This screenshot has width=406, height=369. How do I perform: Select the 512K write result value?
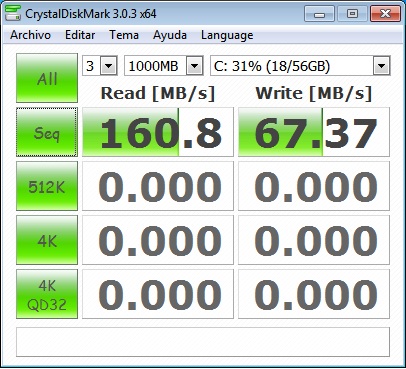(x=314, y=186)
